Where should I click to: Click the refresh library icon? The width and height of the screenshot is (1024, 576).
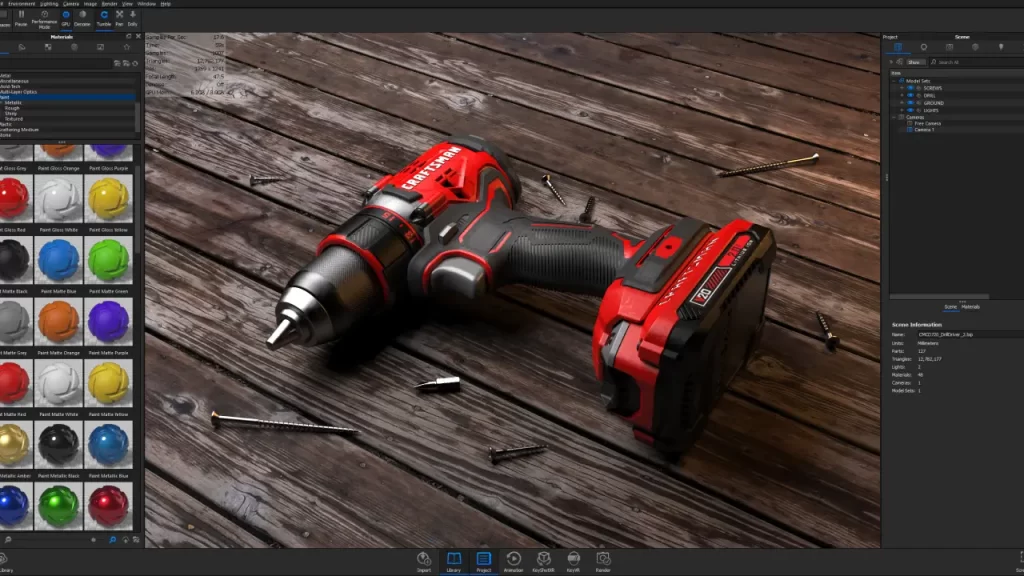pyautogui.click(x=135, y=63)
